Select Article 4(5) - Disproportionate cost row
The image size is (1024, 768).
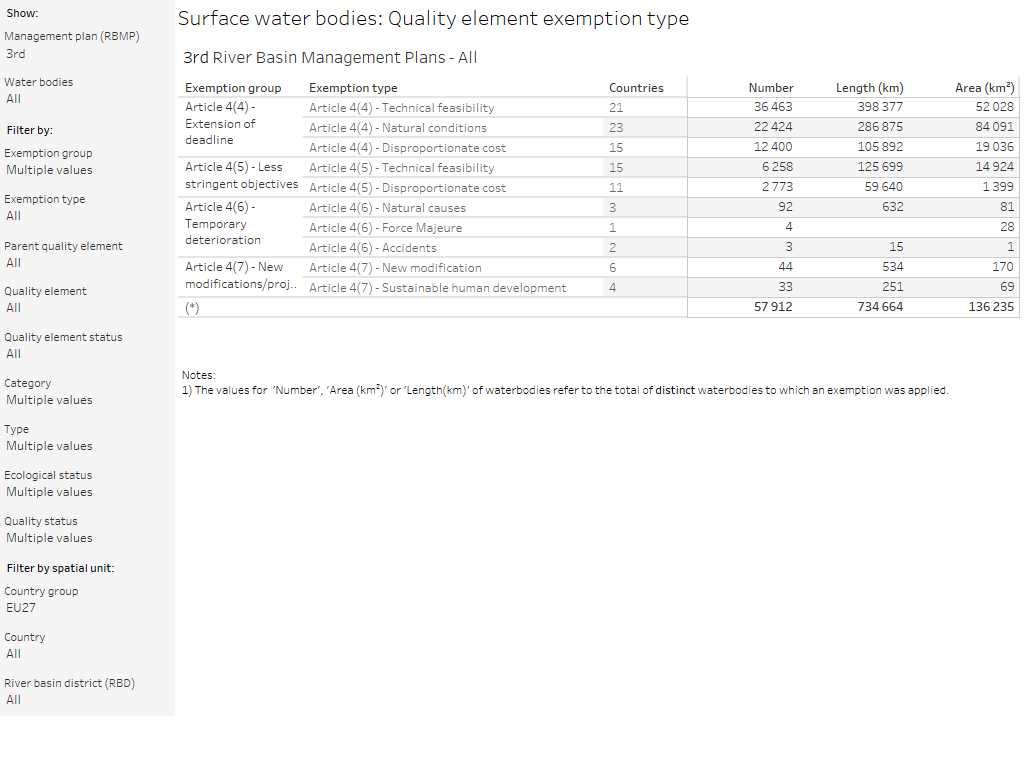click(408, 188)
